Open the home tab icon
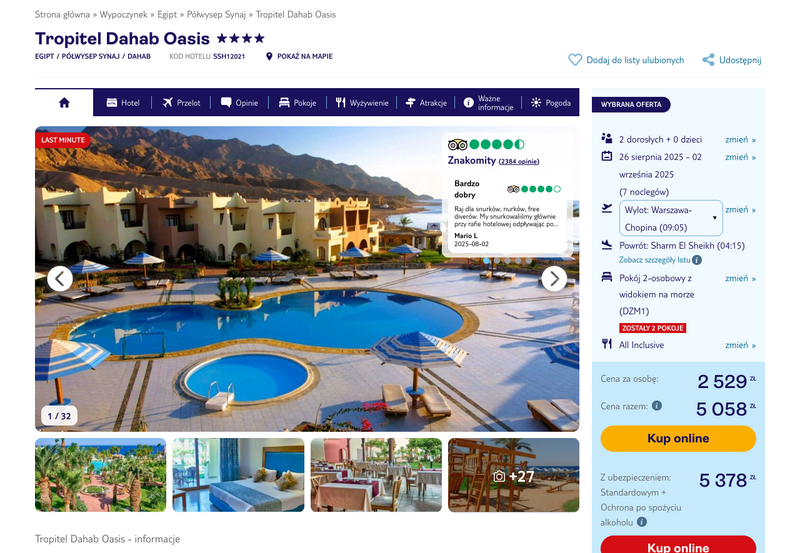This screenshot has width=800, height=553. (64, 103)
